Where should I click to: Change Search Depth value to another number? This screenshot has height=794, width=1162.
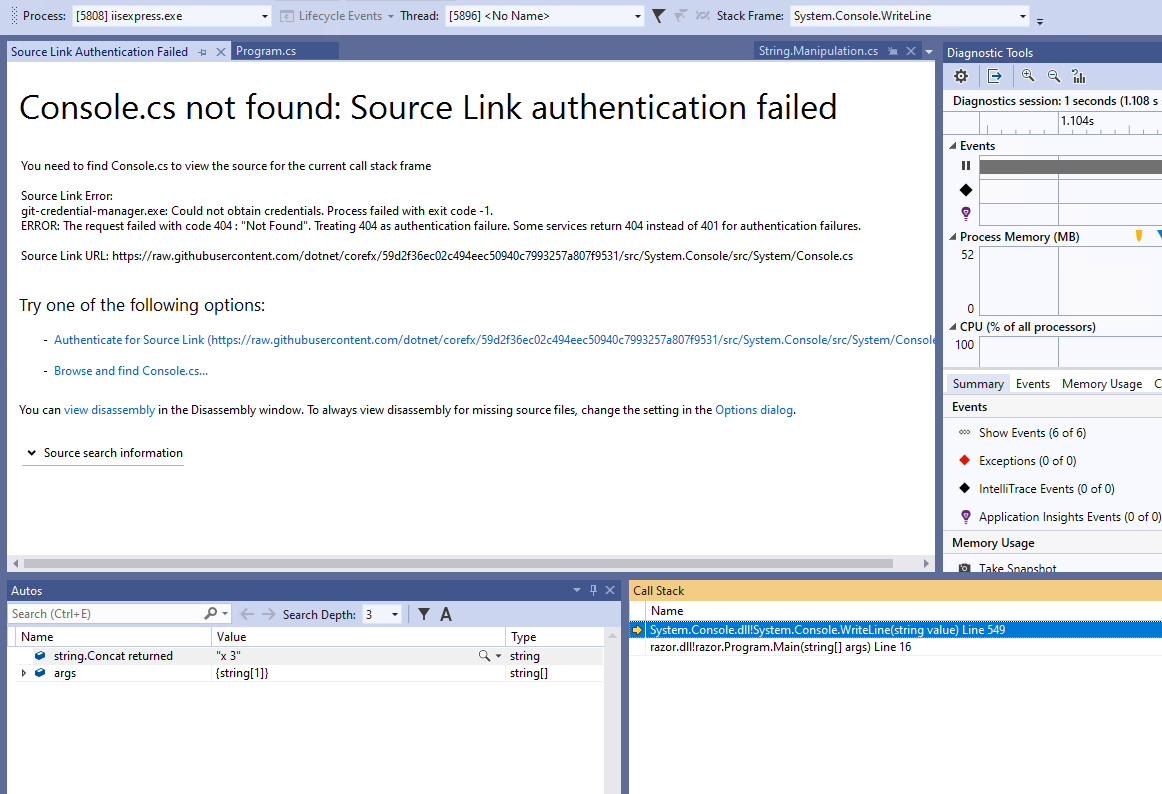394,613
